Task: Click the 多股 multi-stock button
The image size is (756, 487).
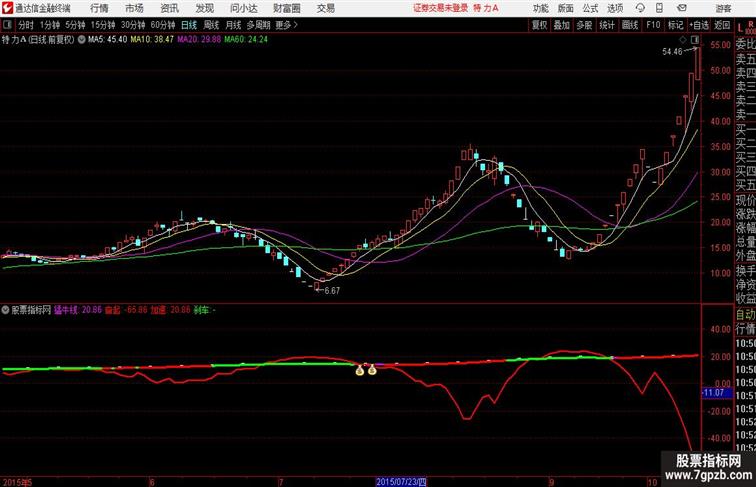Action: point(584,25)
